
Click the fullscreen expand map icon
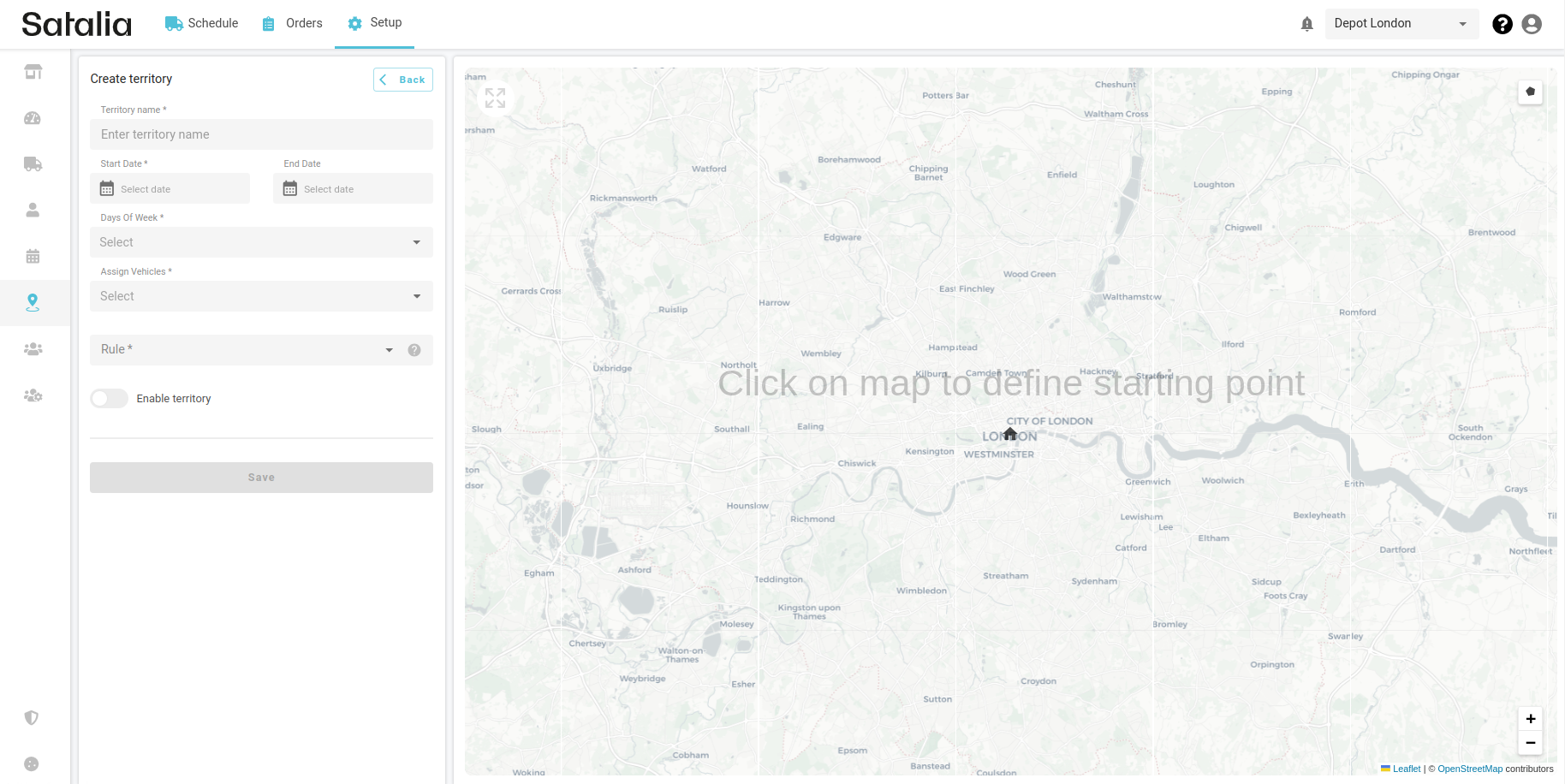tap(495, 98)
